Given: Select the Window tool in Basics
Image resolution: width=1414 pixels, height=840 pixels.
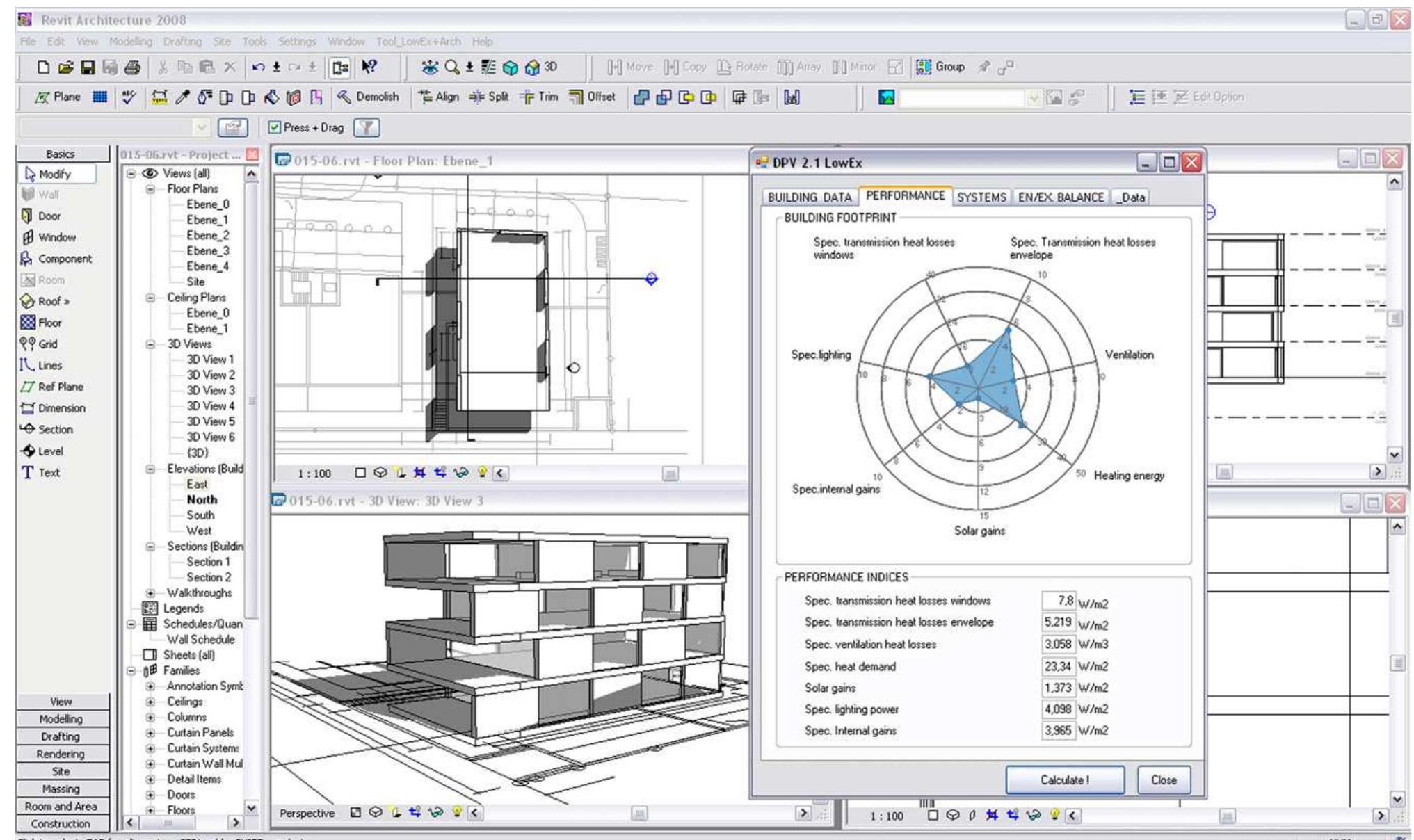Looking at the screenshot, I should click(49, 237).
